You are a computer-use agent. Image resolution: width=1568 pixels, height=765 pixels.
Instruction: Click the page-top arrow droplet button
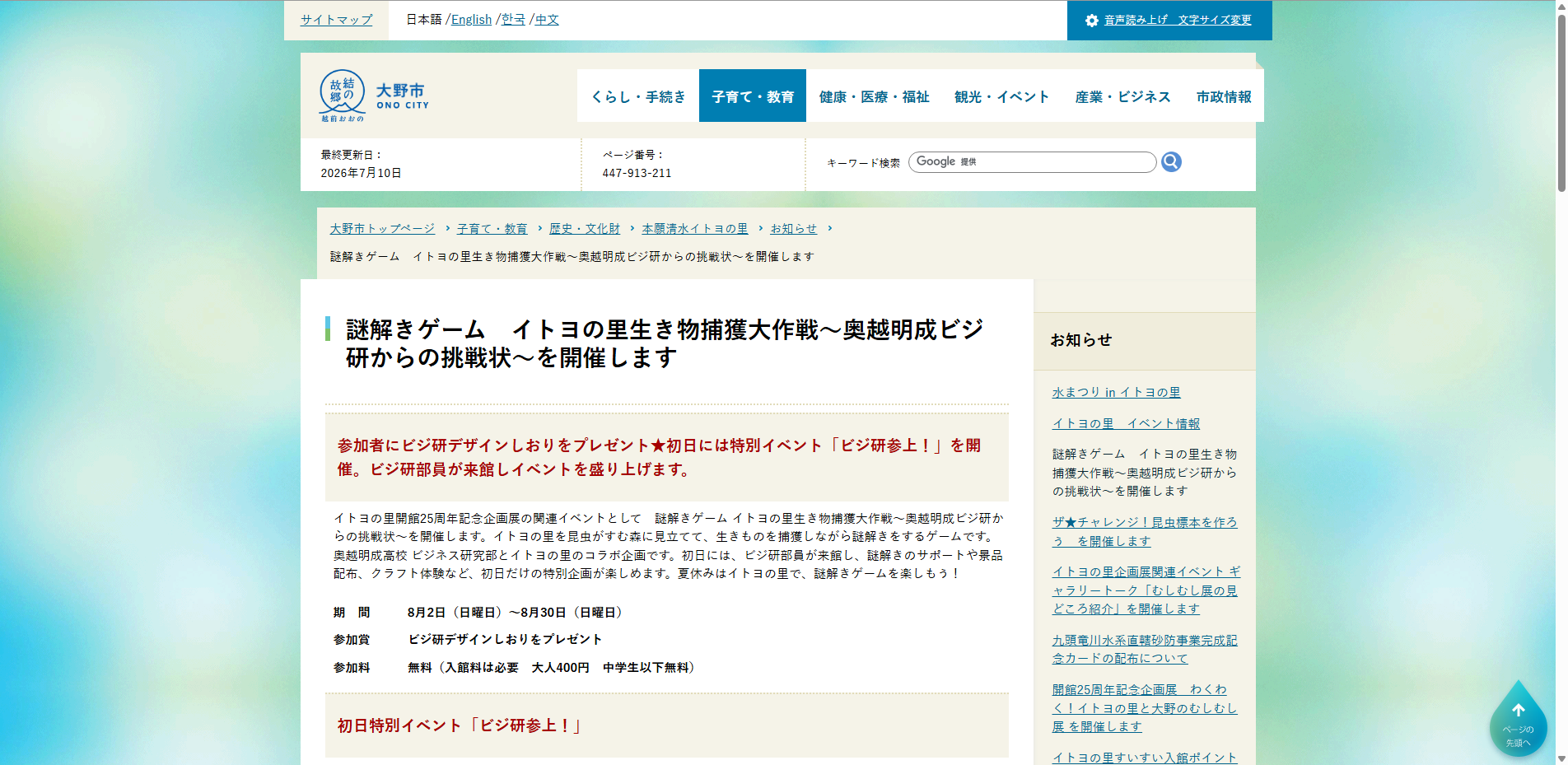click(1518, 719)
